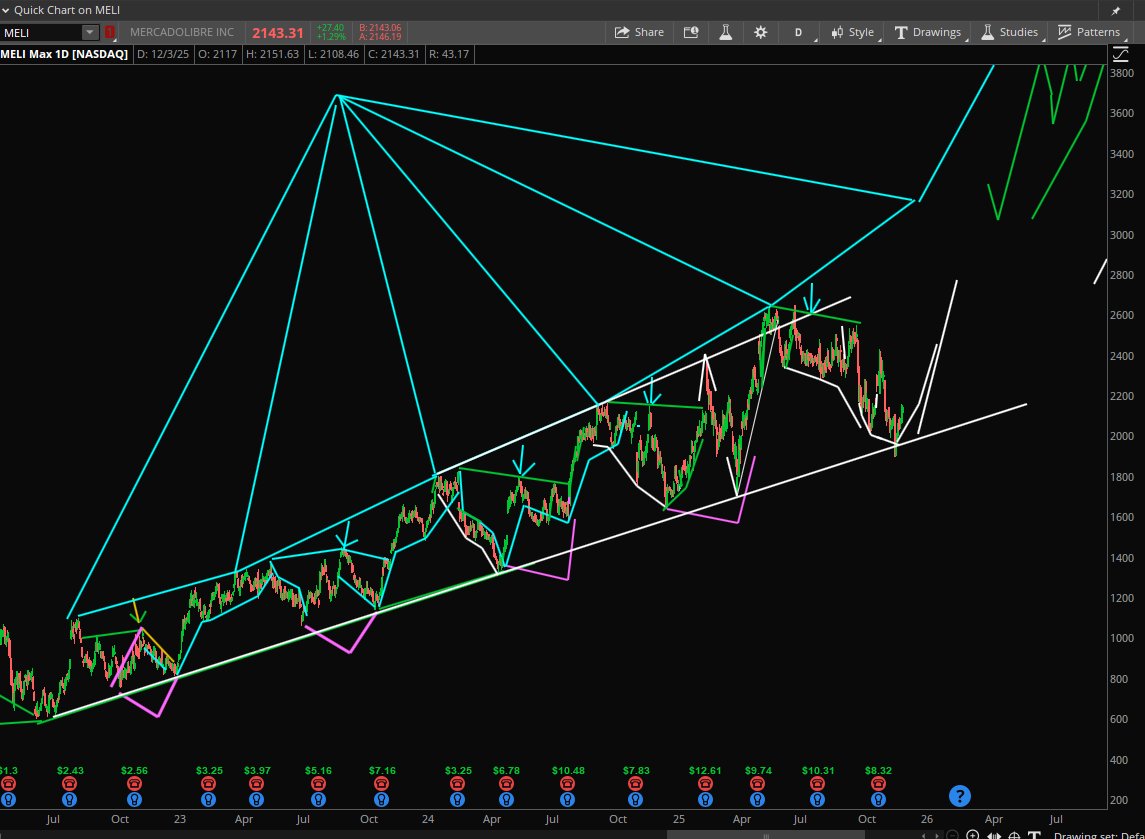Click the lightbulb icon below $10.48
The image size is (1145, 839).
pos(567,800)
